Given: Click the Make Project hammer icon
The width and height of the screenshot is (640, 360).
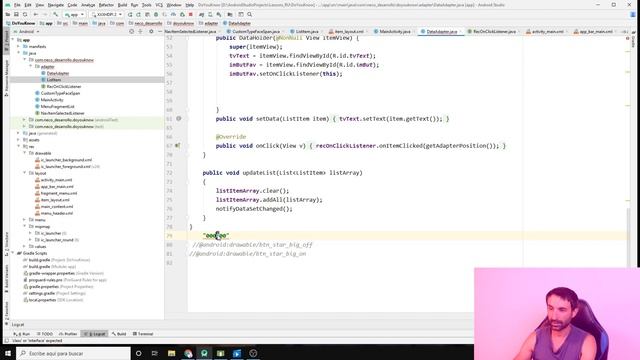Looking at the screenshot, I should click(56, 14).
